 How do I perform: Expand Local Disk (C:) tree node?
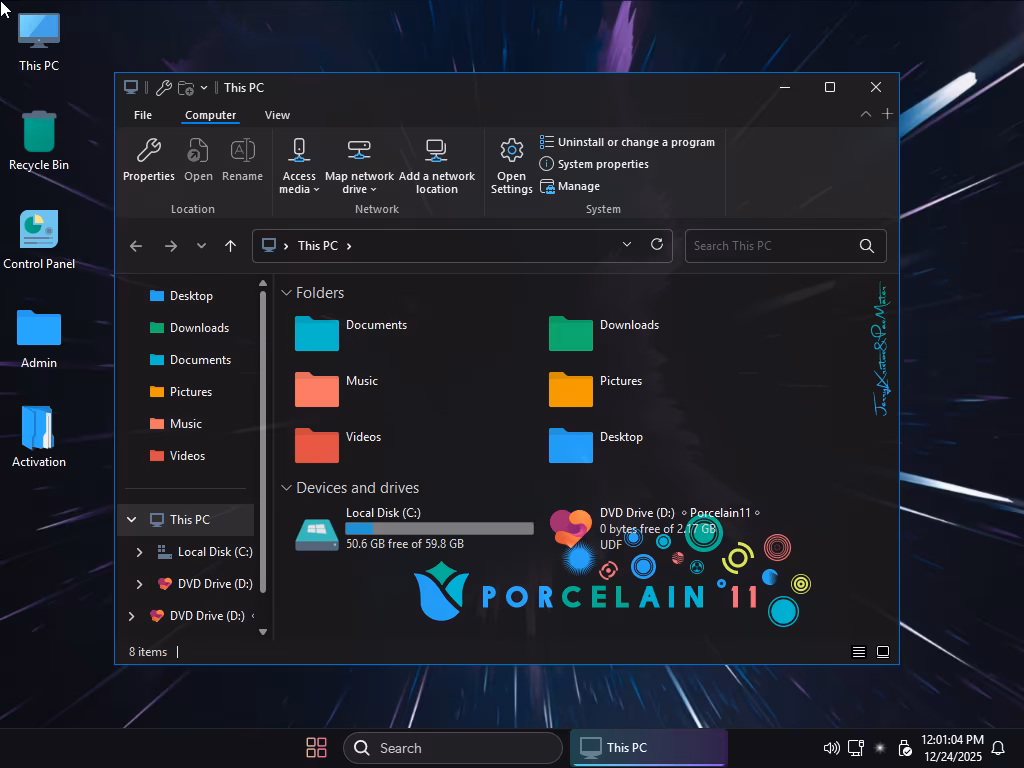coord(139,552)
